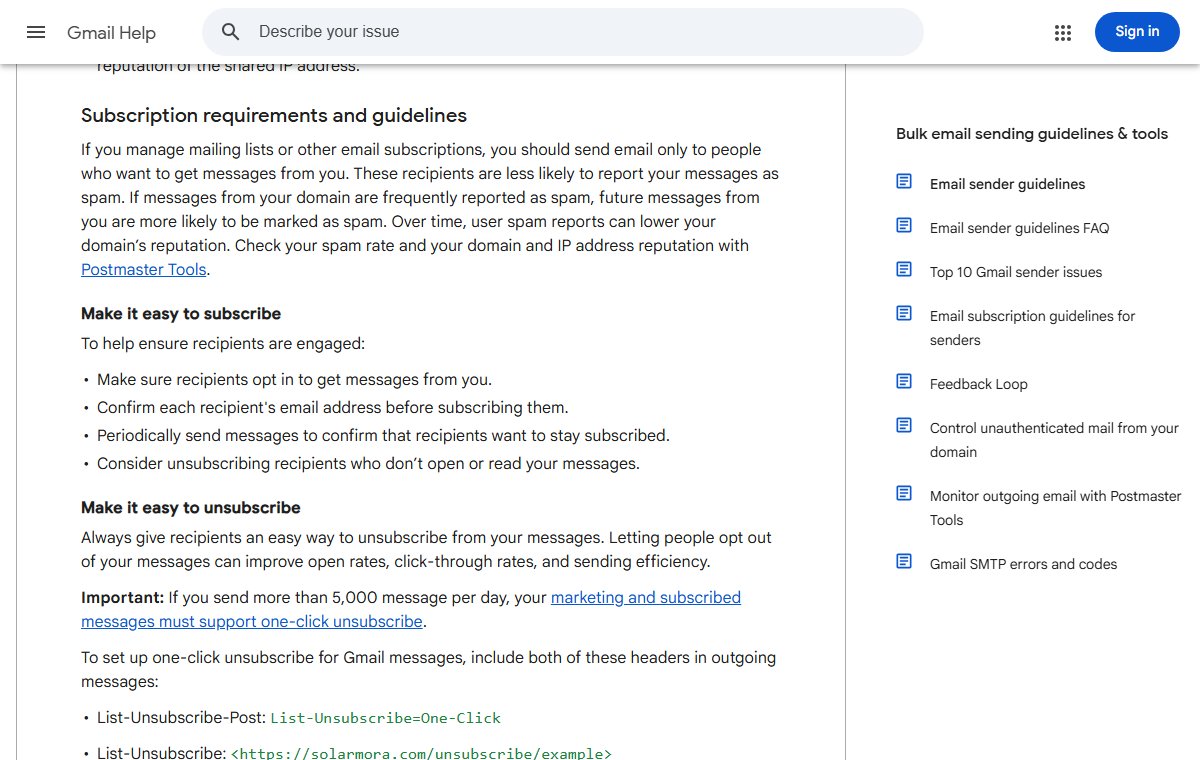Open Email sender guidelines FAQ
This screenshot has width=1200, height=760.
[1019, 228]
